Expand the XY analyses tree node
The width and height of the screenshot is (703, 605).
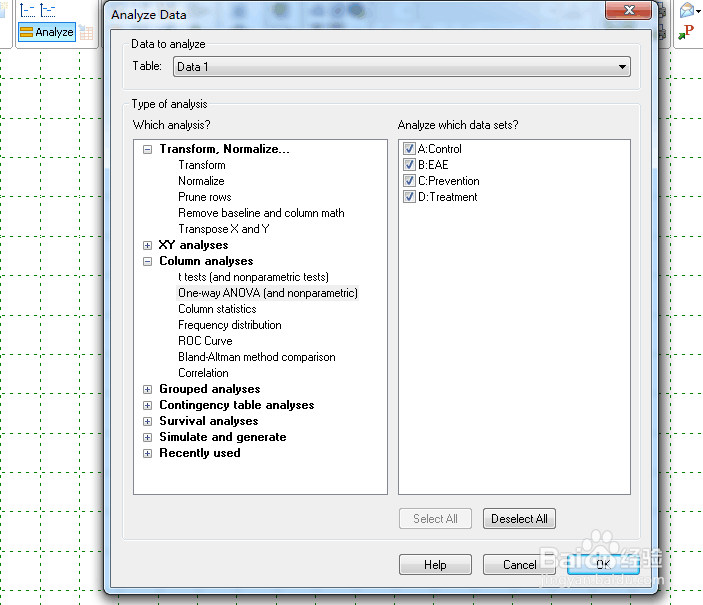click(148, 245)
